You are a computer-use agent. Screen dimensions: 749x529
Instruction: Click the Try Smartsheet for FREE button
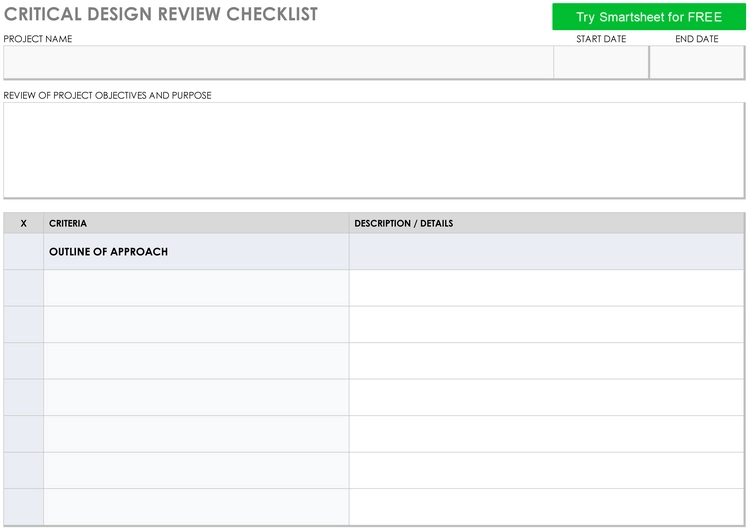click(x=649, y=17)
